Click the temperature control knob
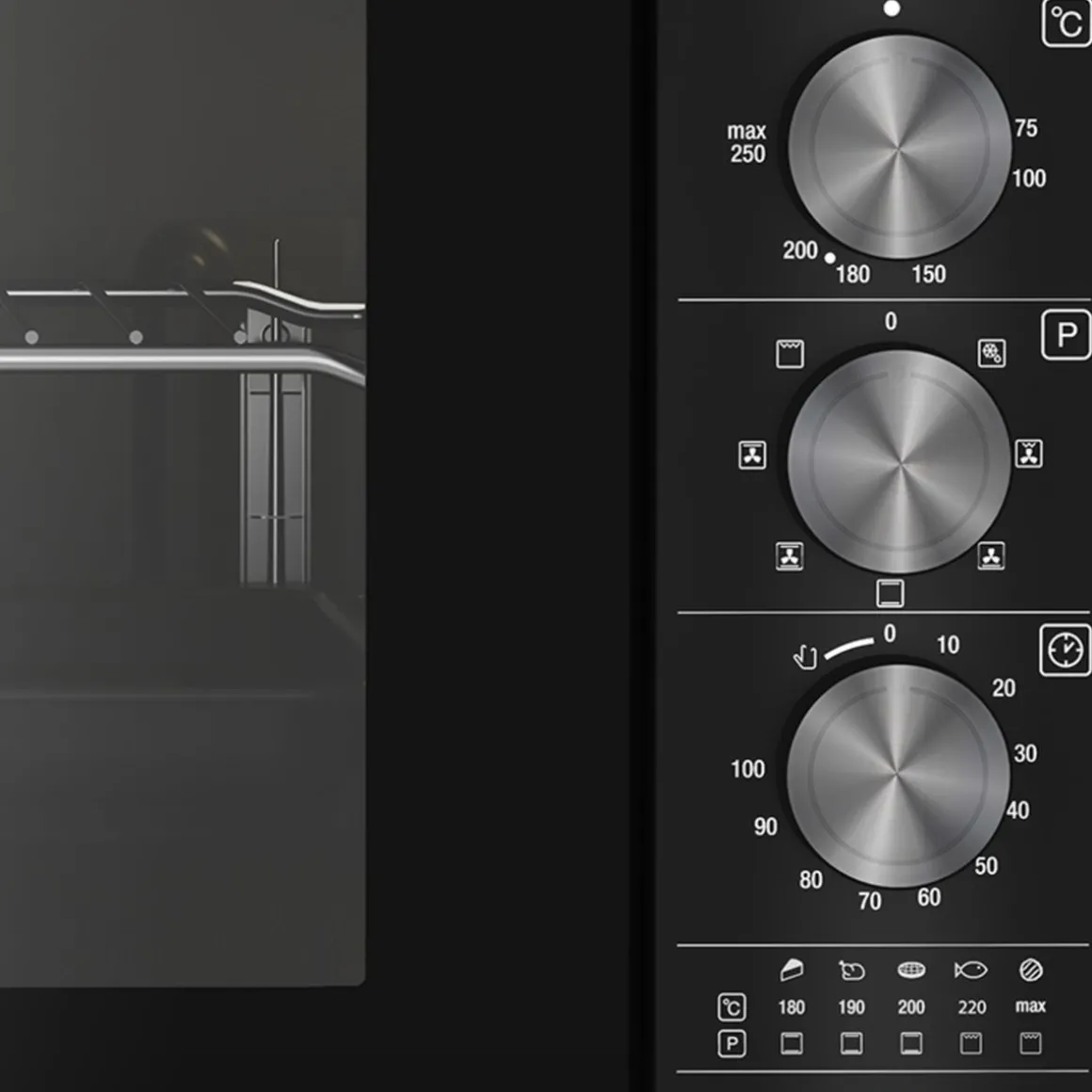The width and height of the screenshot is (1092, 1092). (x=899, y=148)
